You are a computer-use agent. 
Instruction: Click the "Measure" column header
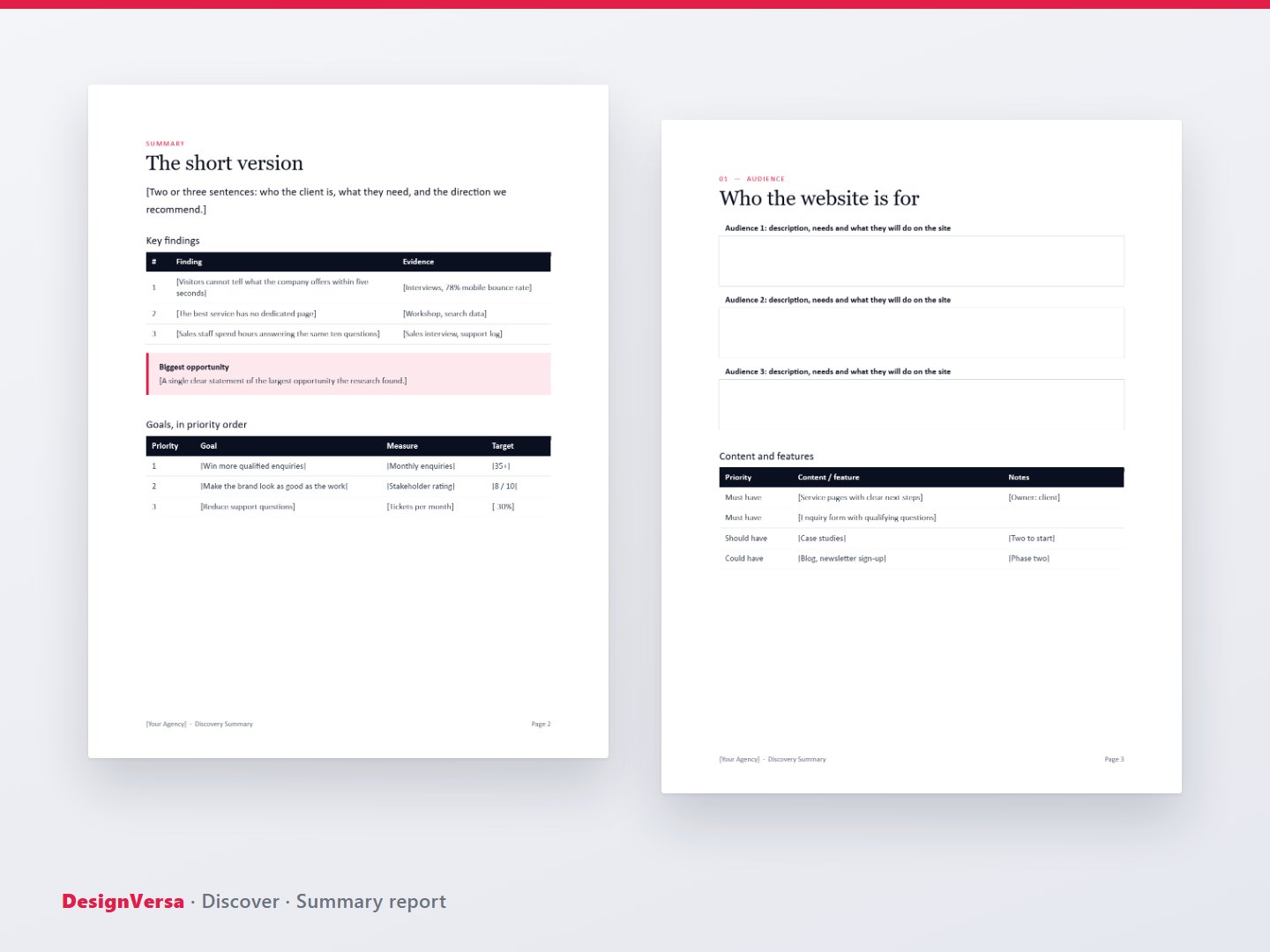point(402,446)
